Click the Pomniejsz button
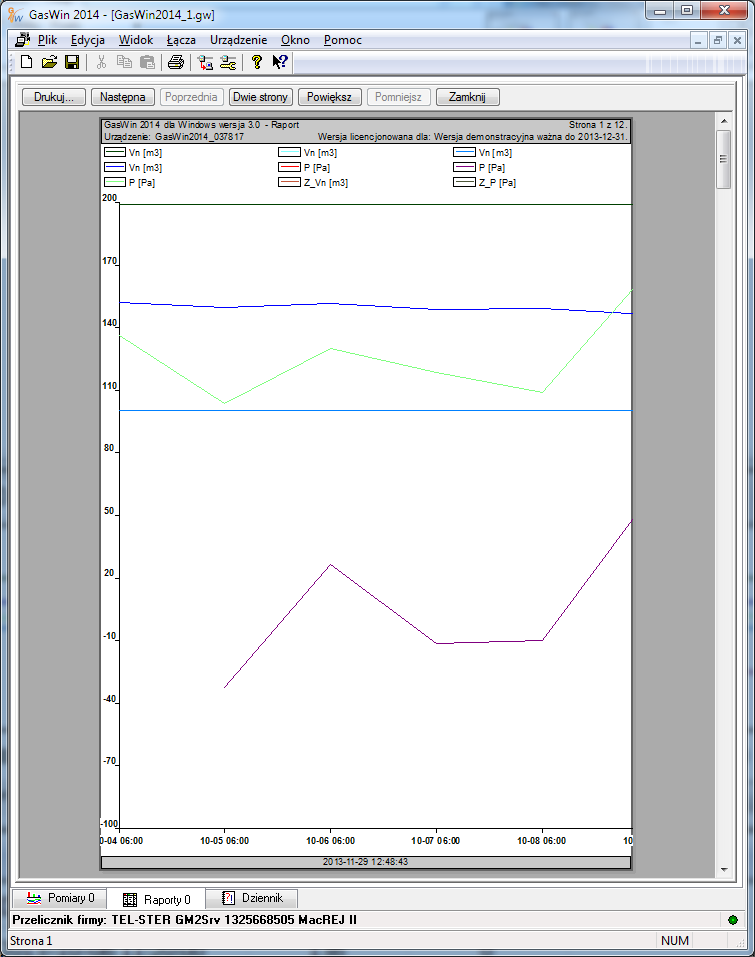 399,97
